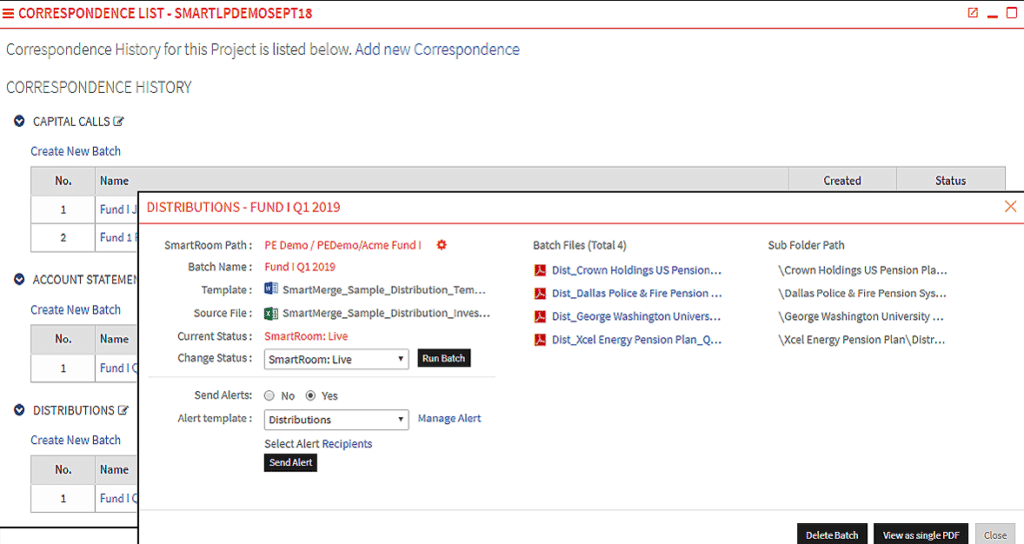Click the SmartMerge_Sample_Distribution_Inves source file name
This screenshot has width=1024, height=544.
pos(386,313)
